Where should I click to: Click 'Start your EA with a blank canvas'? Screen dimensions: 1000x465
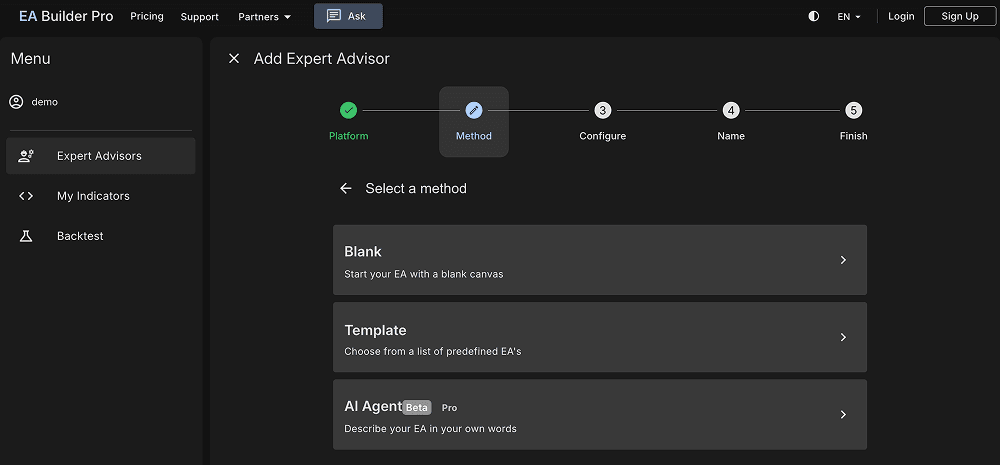[x=423, y=274]
